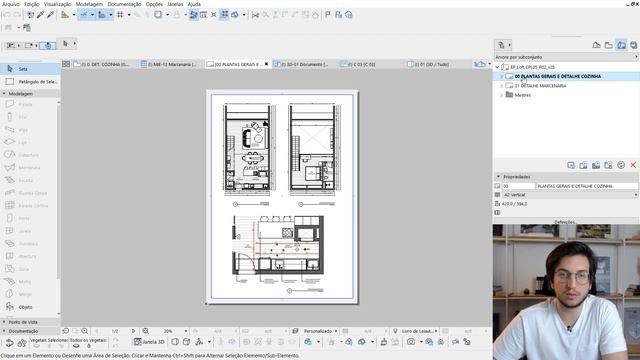Toggle the highlighted snap points ruler icon
This screenshot has width=640, height=360.
102,15
